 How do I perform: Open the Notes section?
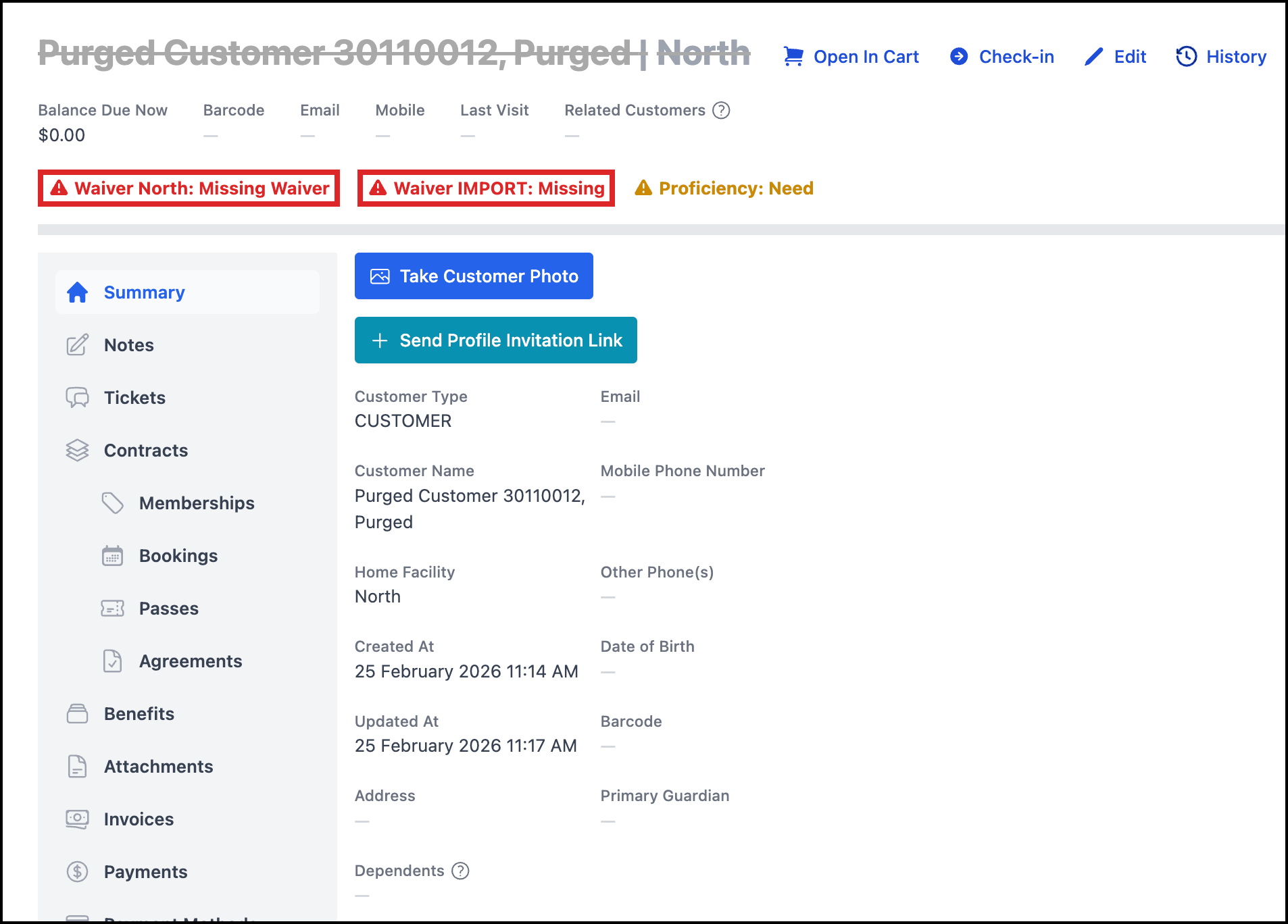(129, 345)
